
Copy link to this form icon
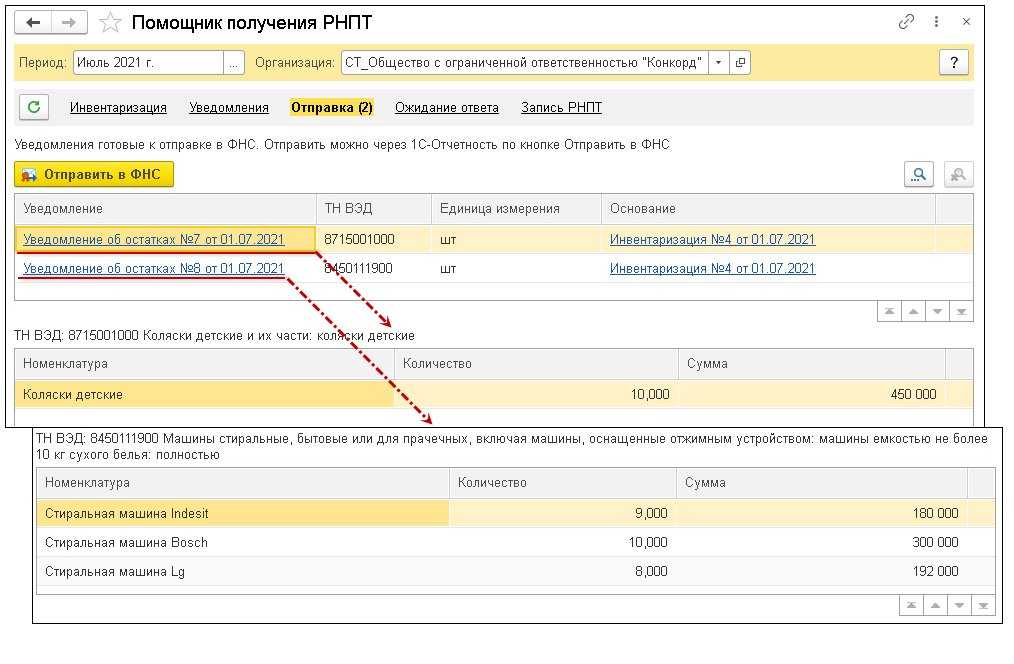[907, 22]
